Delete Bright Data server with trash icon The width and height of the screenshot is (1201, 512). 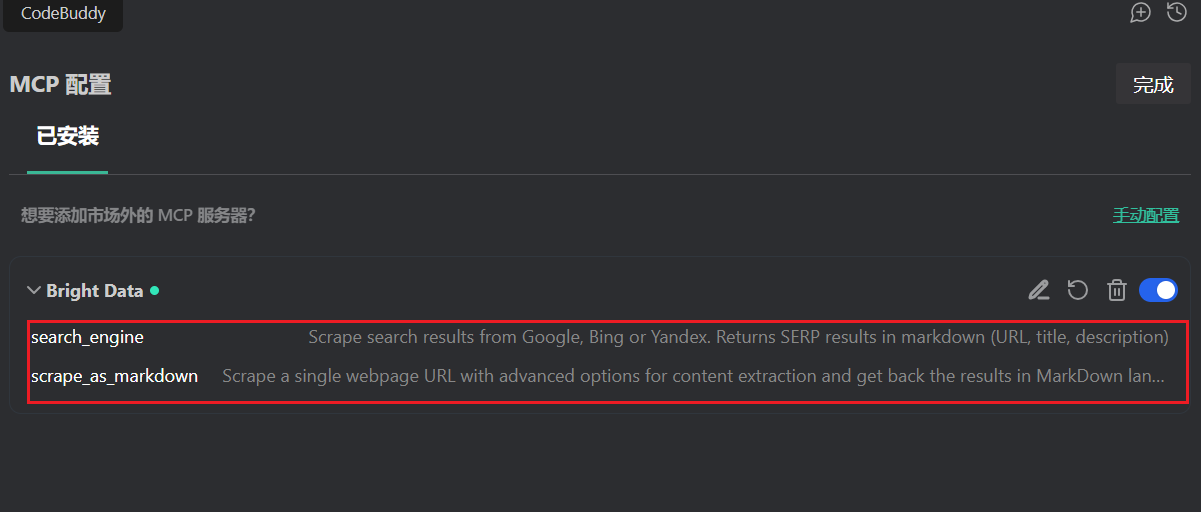pyautogui.click(x=1117, y=290)
